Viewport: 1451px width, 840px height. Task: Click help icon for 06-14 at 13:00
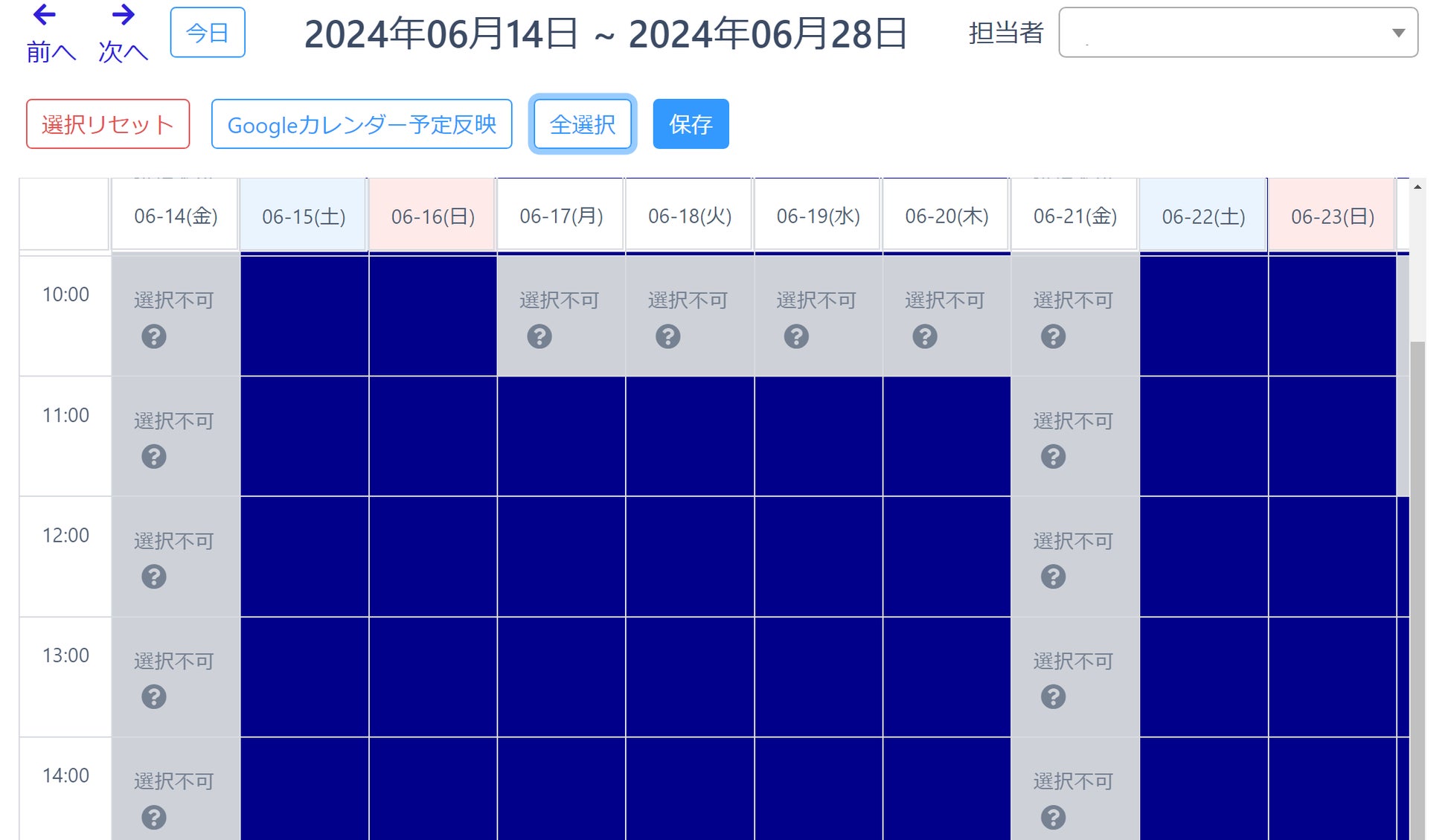point(154,697)
